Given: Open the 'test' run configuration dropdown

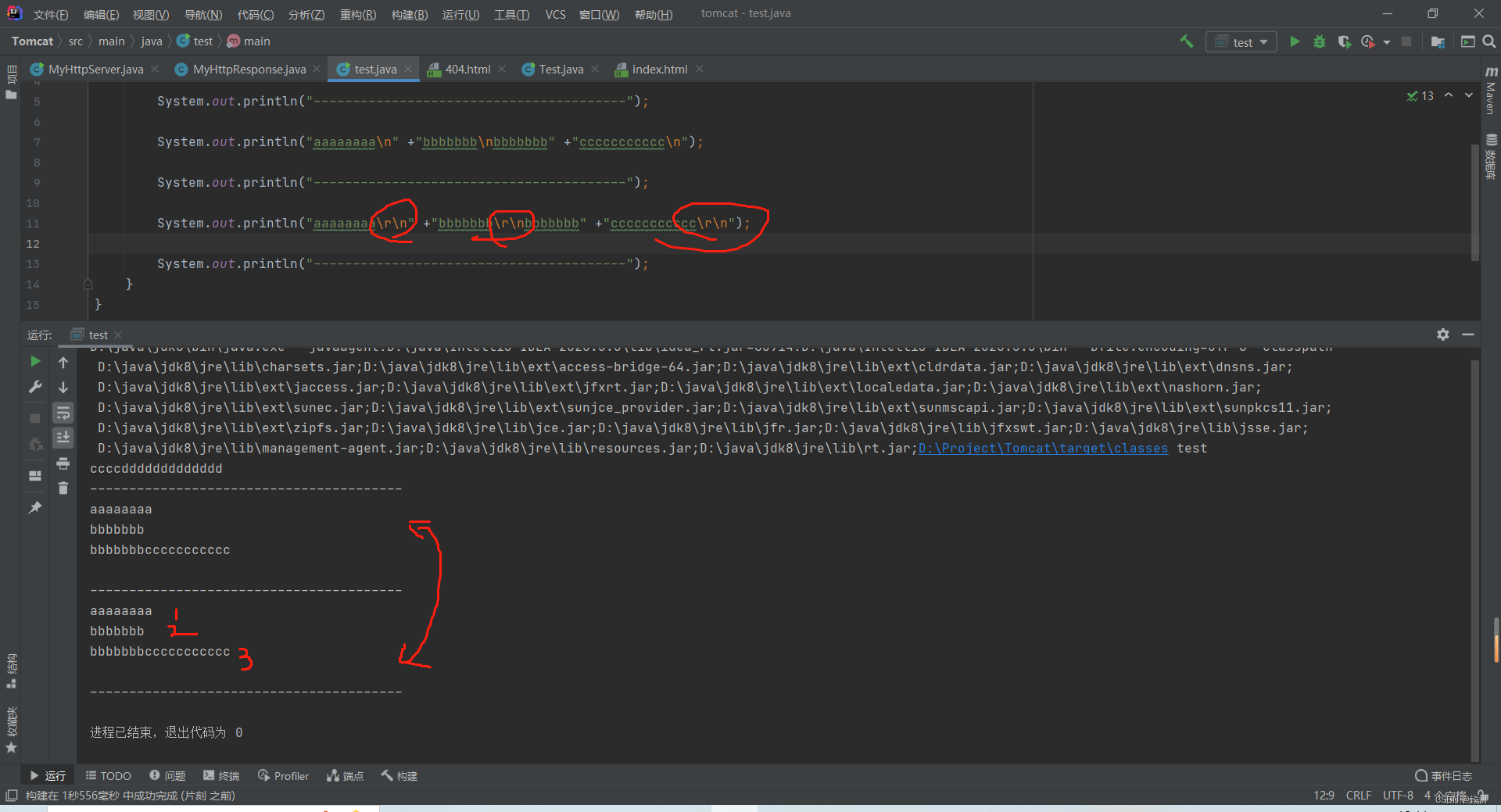Looking at the screenshot, I should 1241,41.
